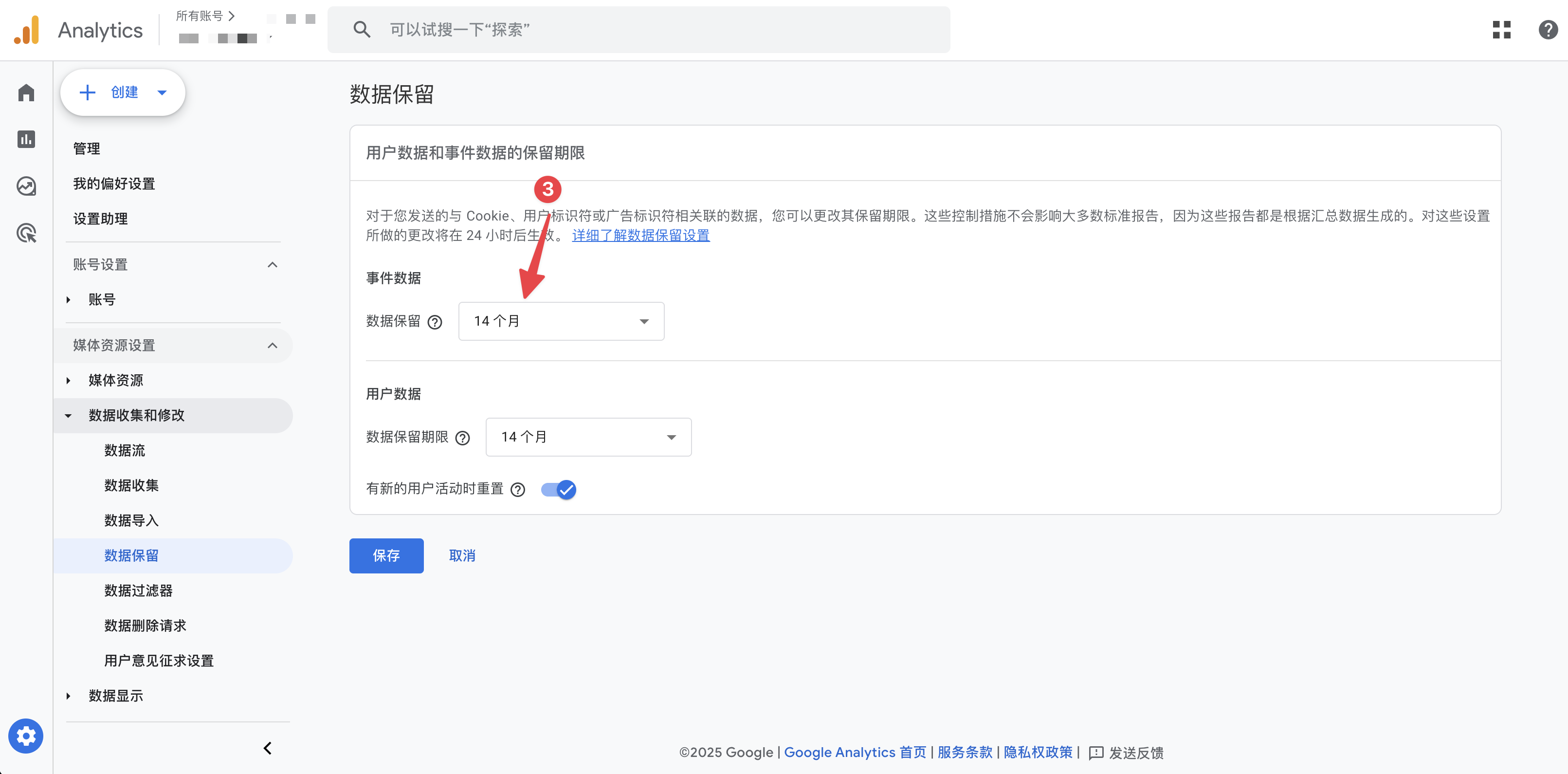Open the Admin gear icon
Viewport: 1568px width, 774px height.
coord(26,736)
